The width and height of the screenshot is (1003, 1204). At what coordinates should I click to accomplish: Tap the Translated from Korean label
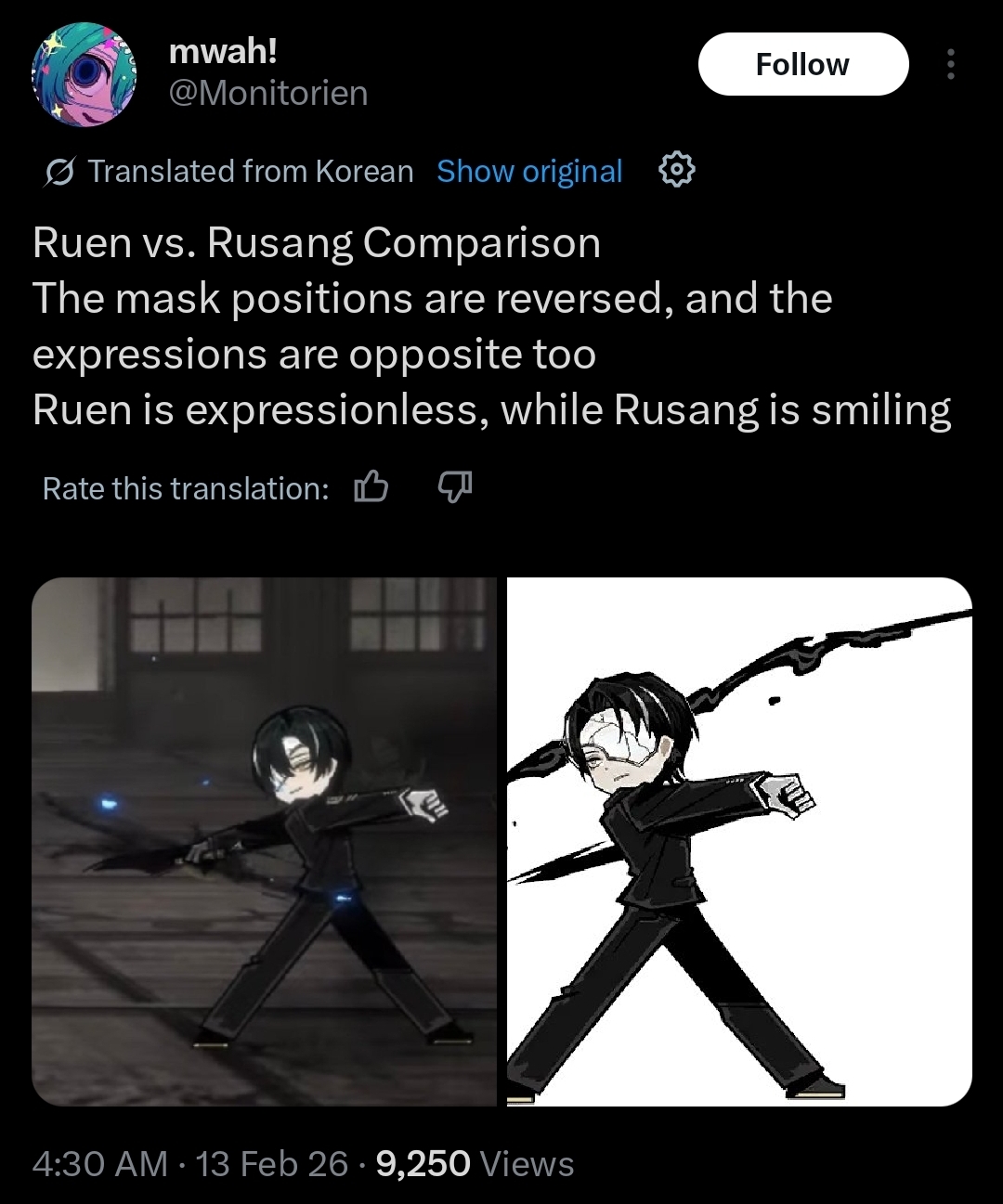click(x=251, y=171)
